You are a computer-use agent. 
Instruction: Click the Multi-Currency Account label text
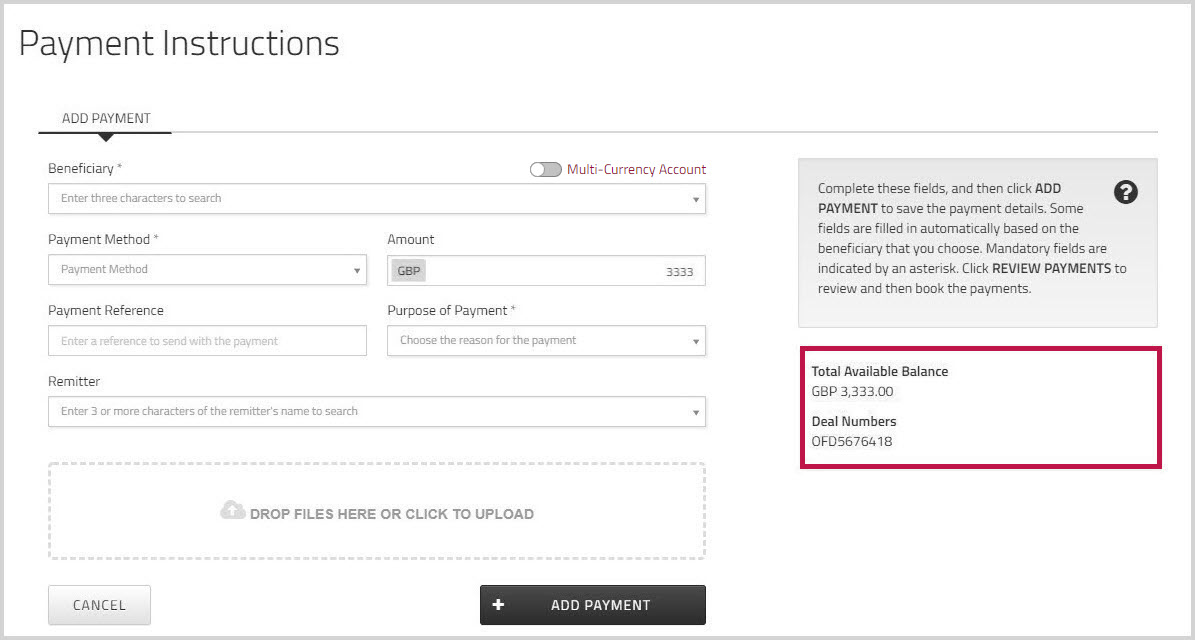[x=636, y=170]
